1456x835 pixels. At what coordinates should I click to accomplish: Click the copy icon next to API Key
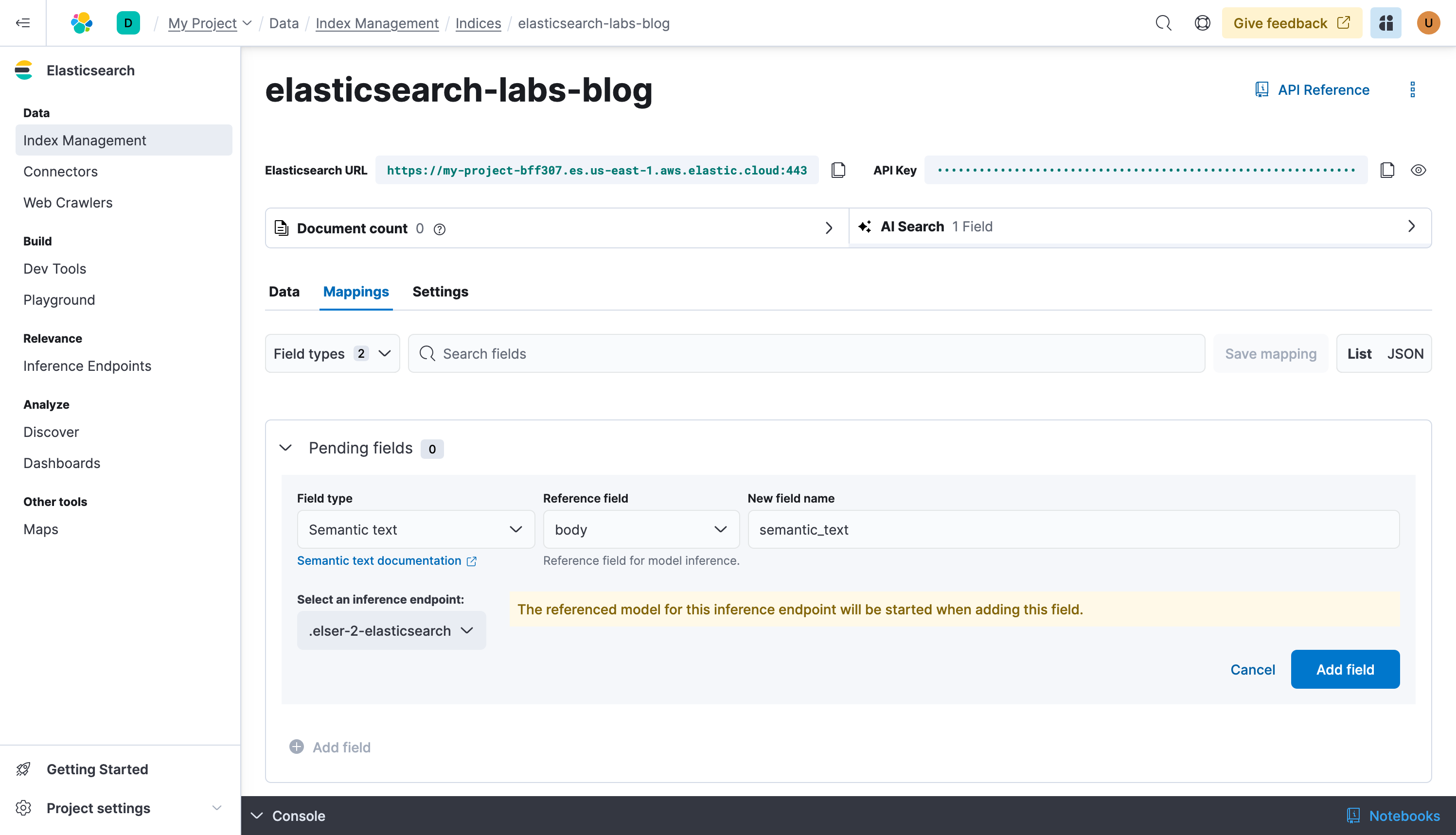click(1387, 170)
